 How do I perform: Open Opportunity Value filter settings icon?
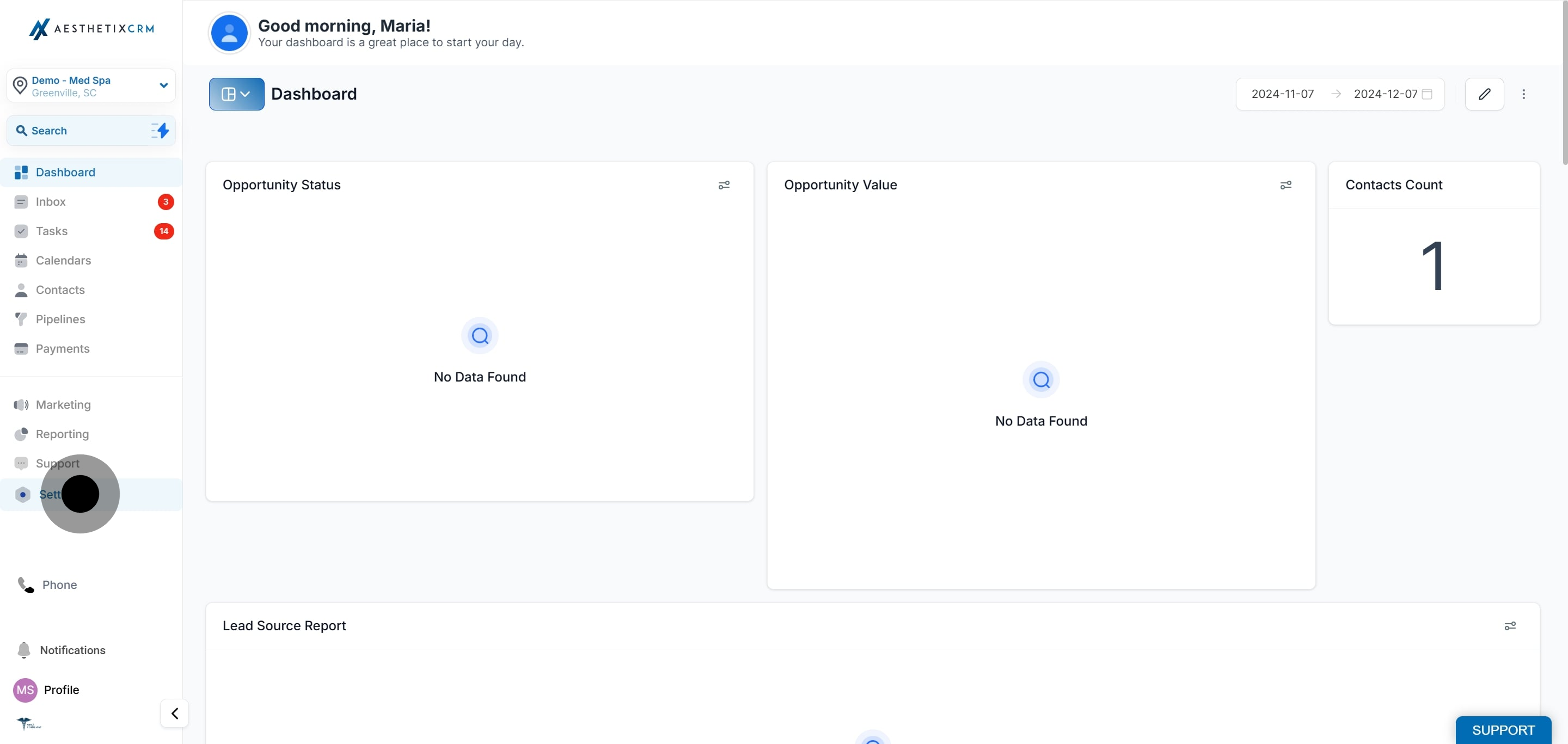click(x=1285, y=185)
